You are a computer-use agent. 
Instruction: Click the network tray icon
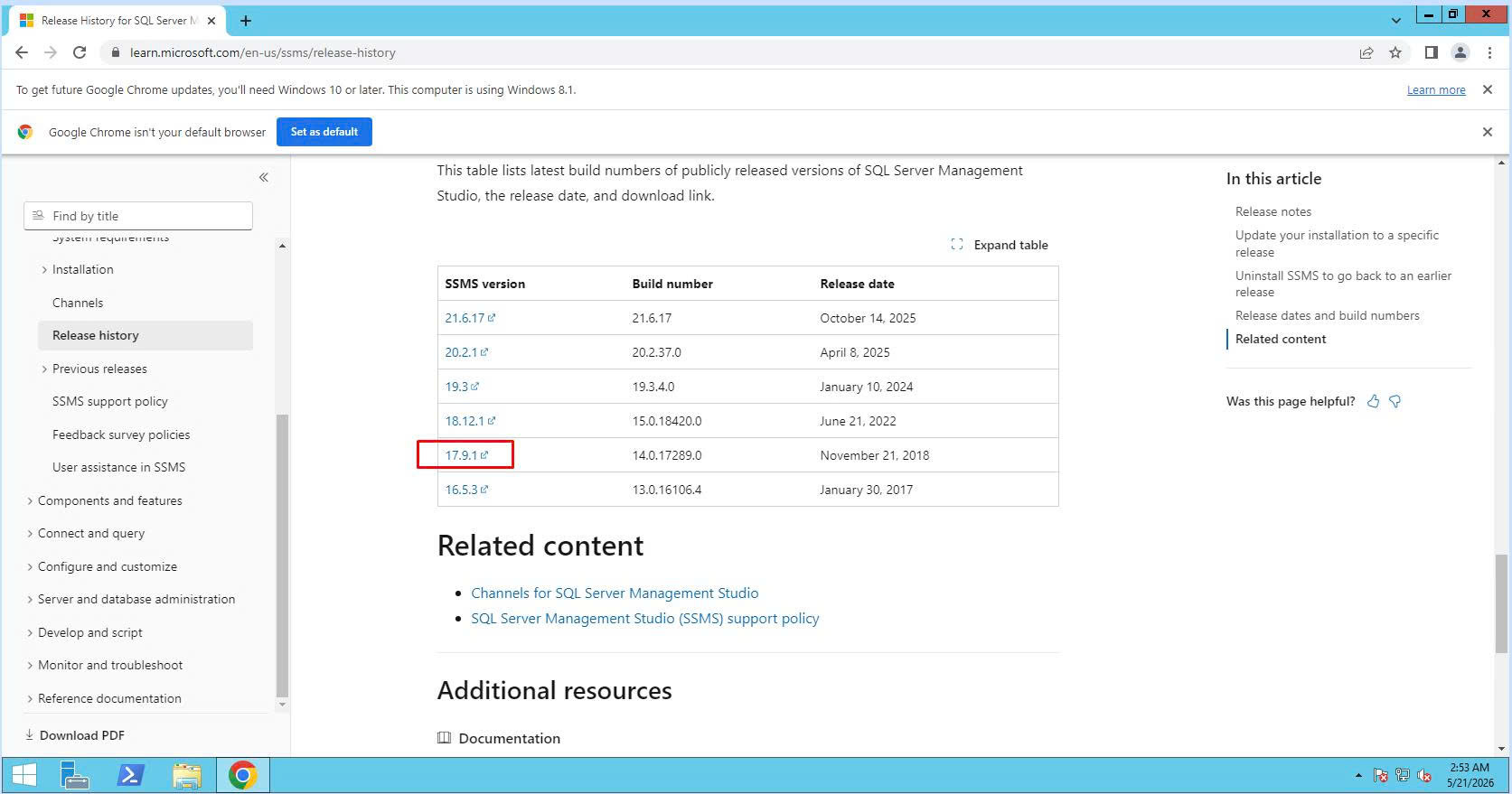(x=1403, y=775)
